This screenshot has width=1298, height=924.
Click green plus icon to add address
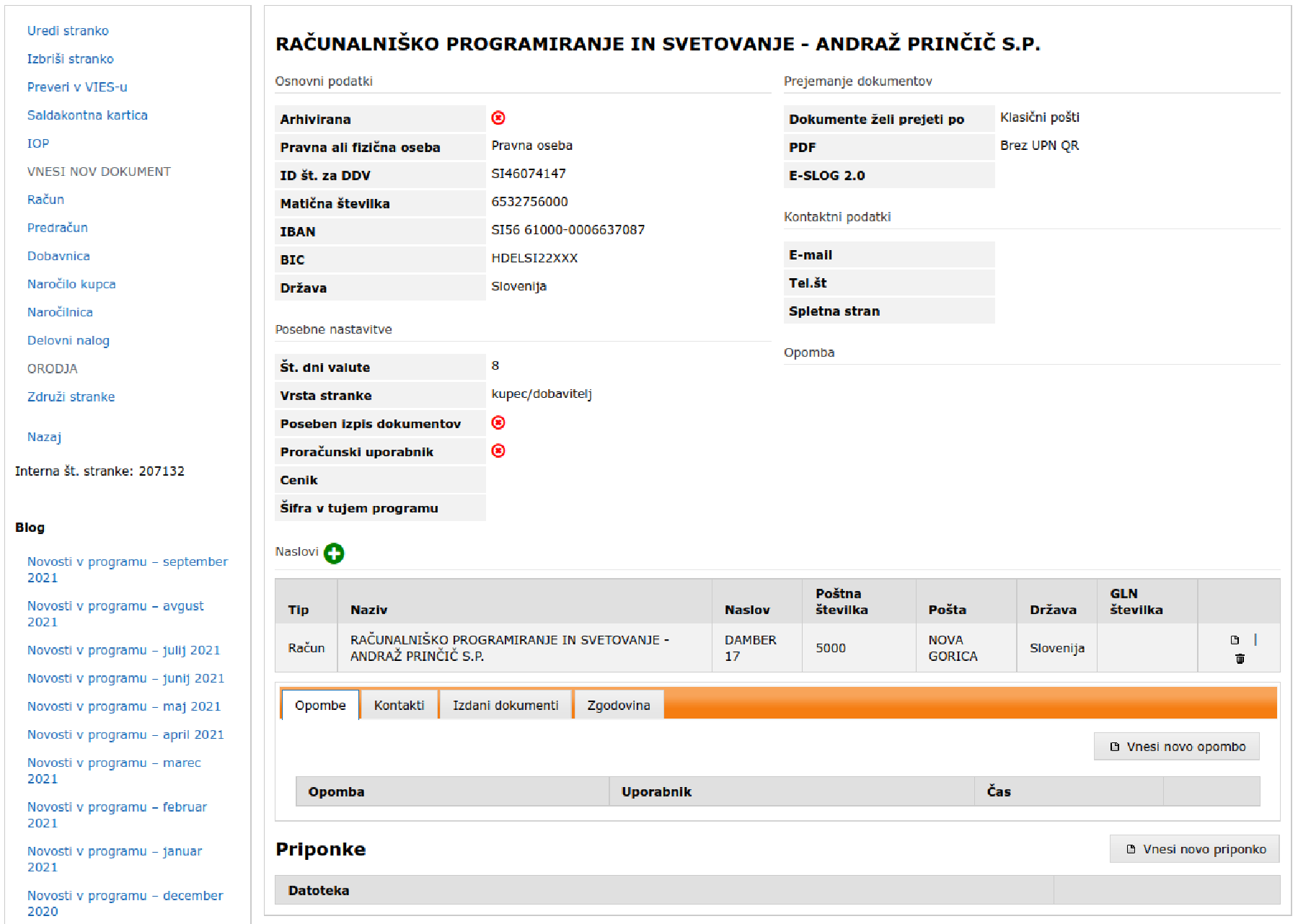334,554
